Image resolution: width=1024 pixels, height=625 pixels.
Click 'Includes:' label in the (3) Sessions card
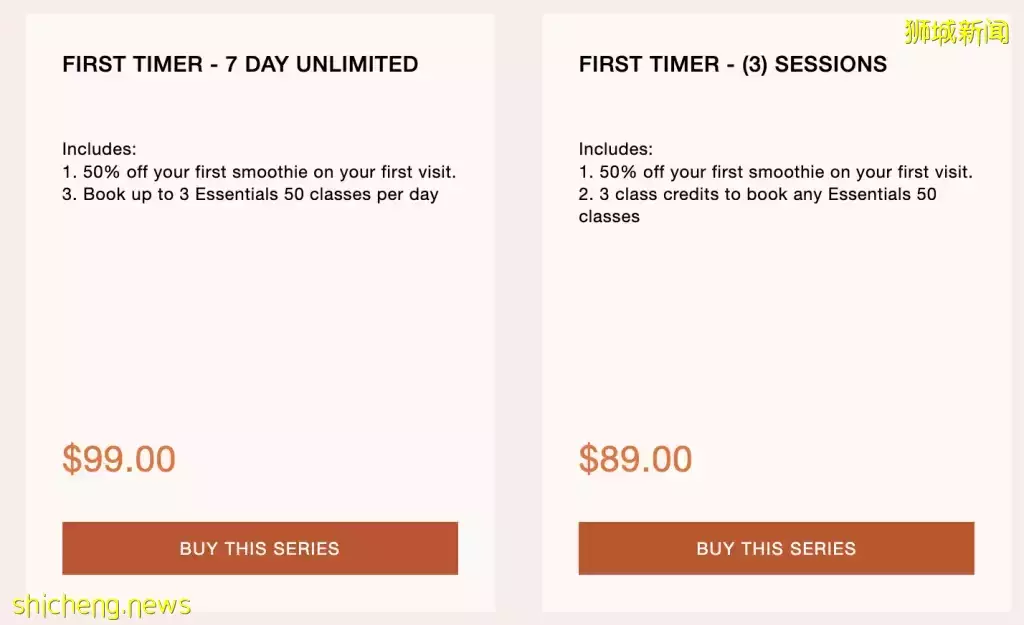[615, 149]
